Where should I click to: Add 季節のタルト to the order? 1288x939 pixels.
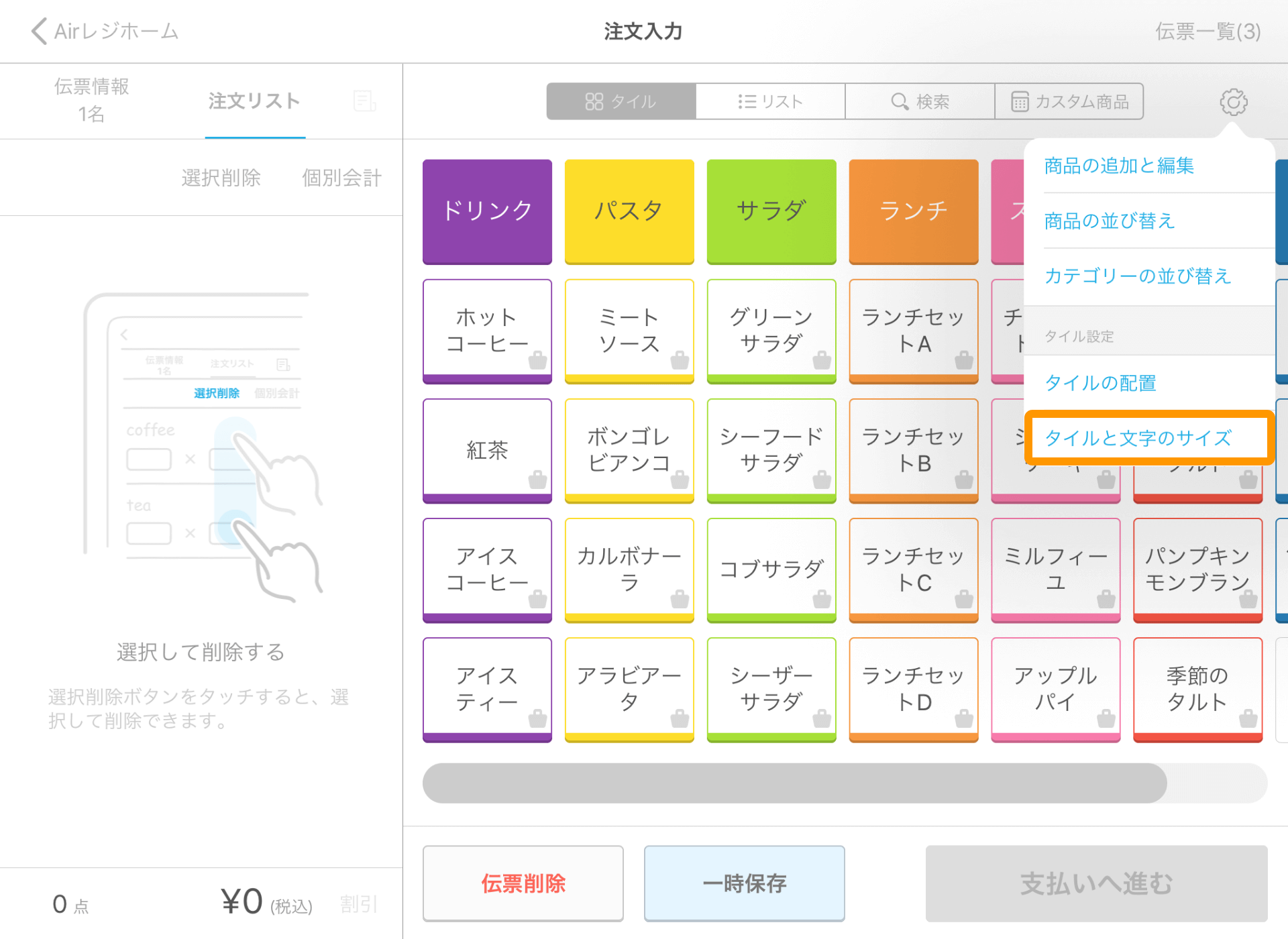click(x=1198, y=689)
